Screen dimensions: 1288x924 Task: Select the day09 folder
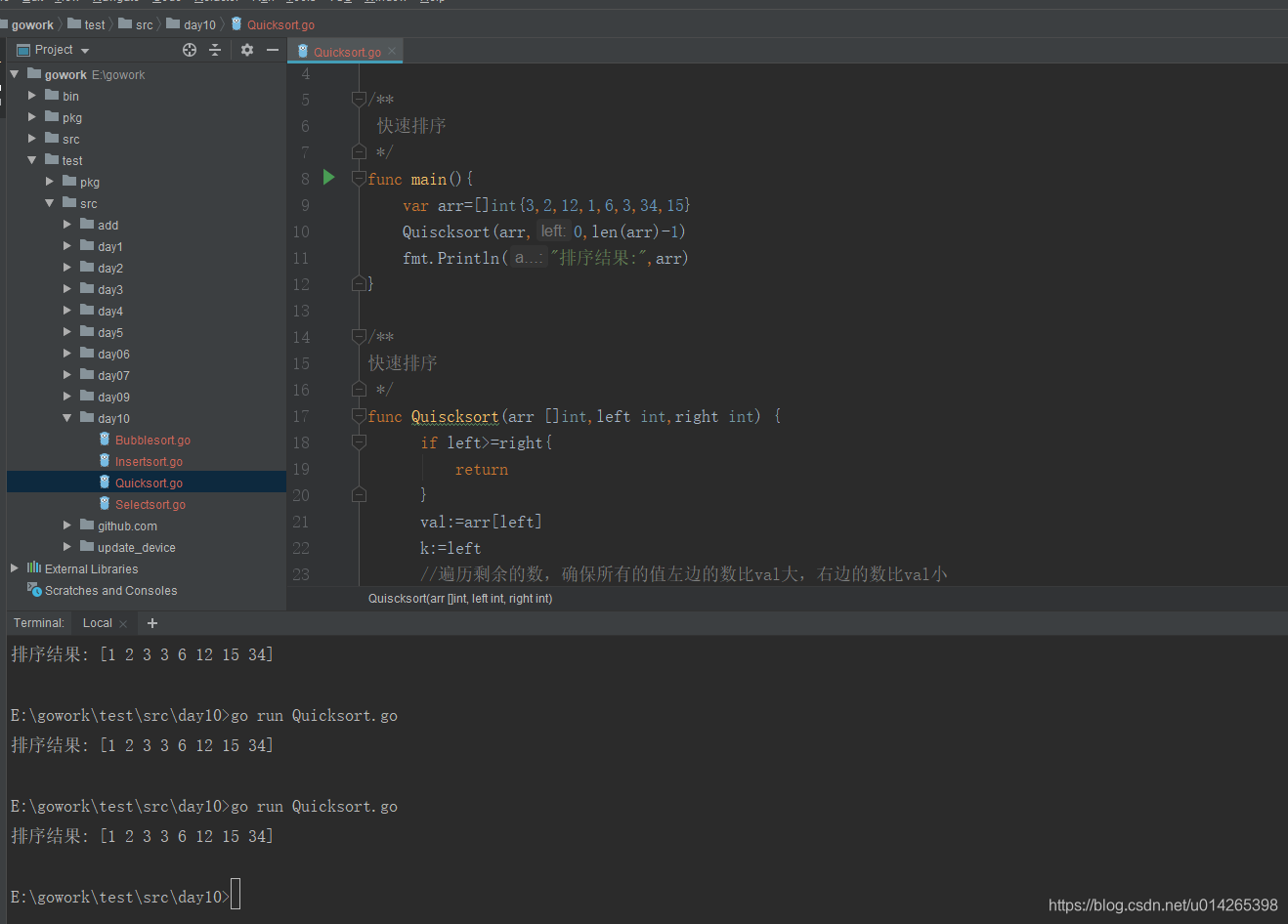113,398
